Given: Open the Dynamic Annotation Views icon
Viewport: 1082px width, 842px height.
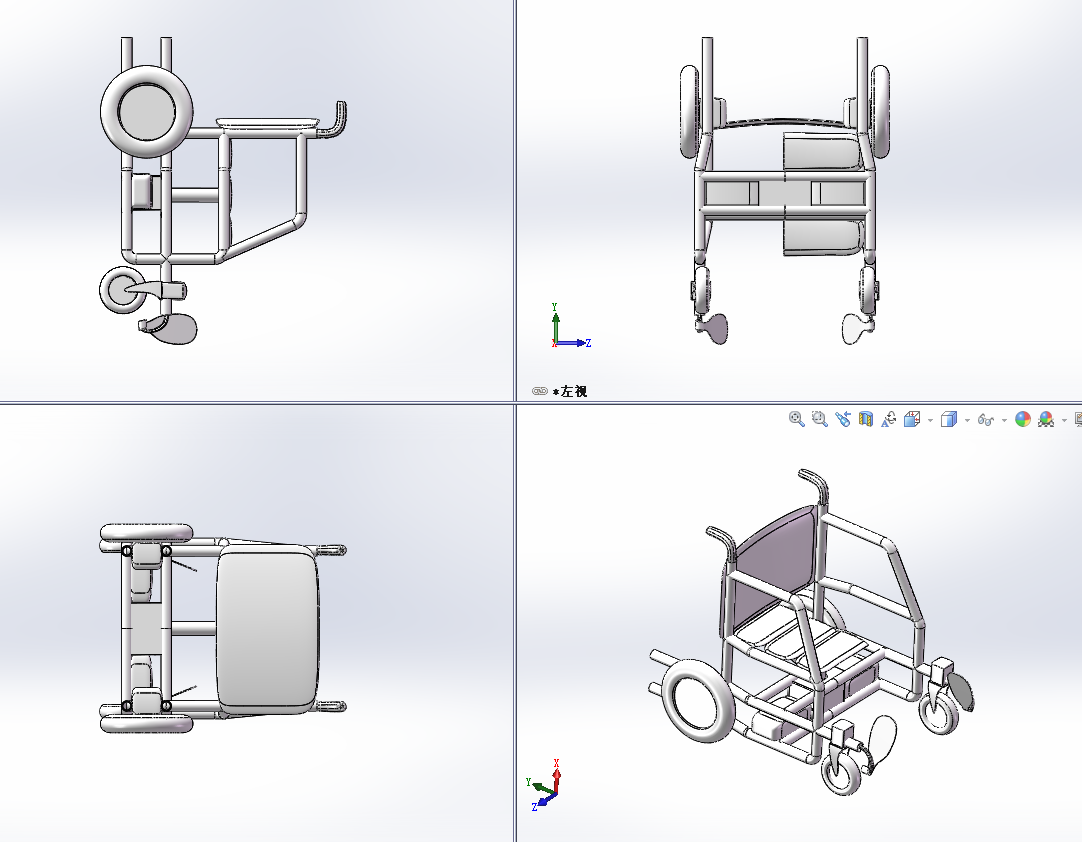Looking at the screenshot, I should (888, 420).
